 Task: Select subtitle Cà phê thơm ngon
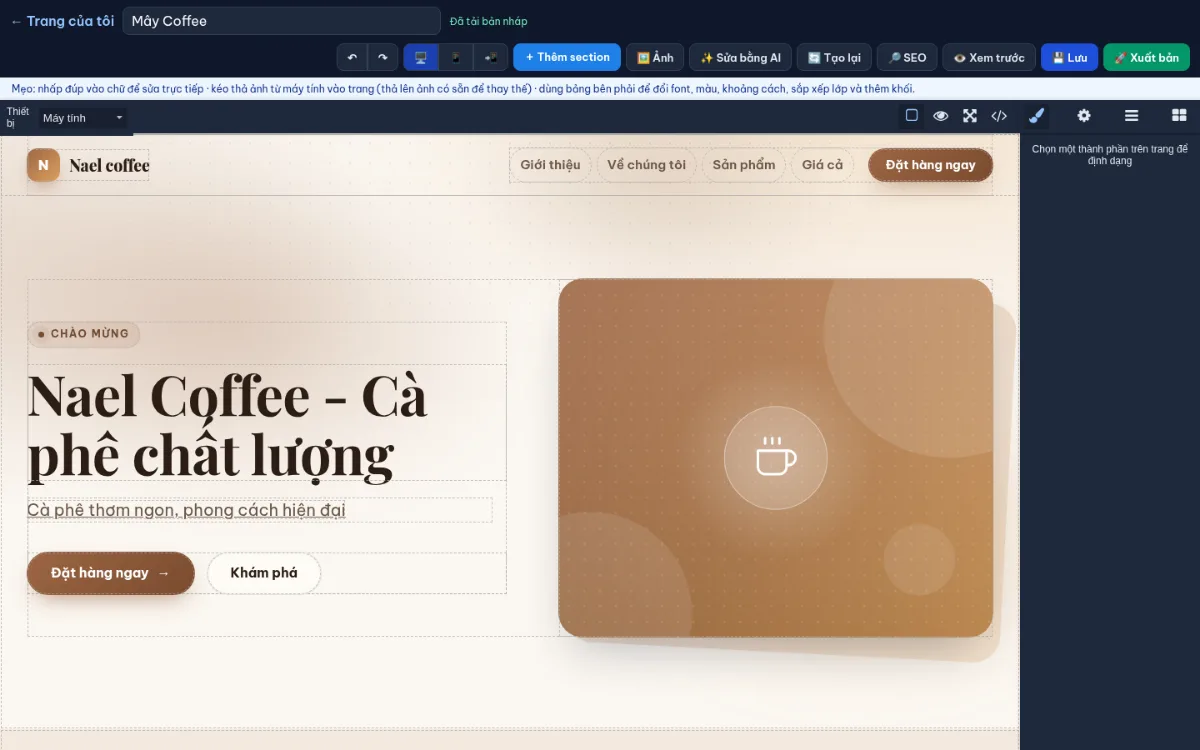coord(186,510)
